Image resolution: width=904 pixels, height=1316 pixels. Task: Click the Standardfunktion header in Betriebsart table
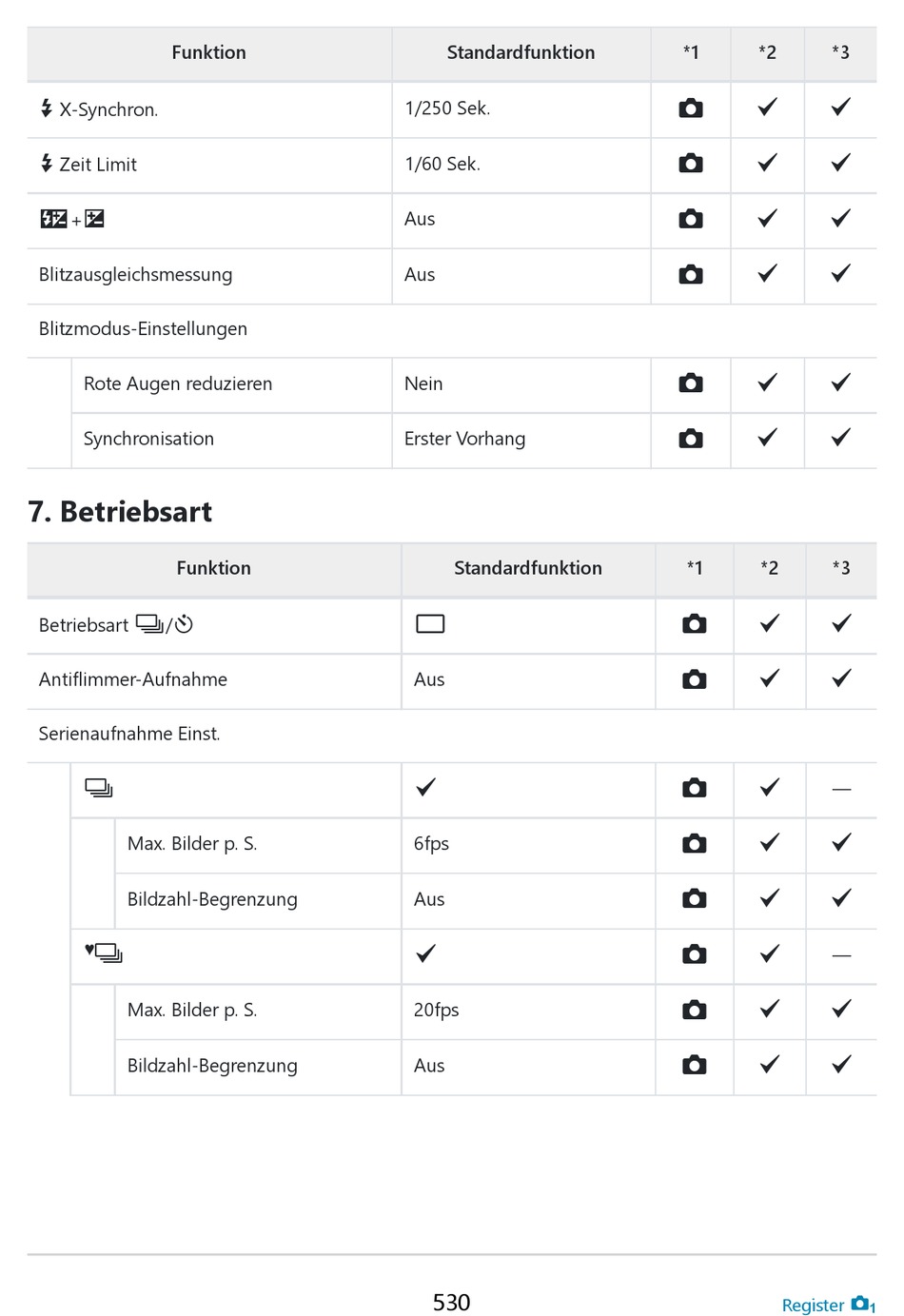527,568
